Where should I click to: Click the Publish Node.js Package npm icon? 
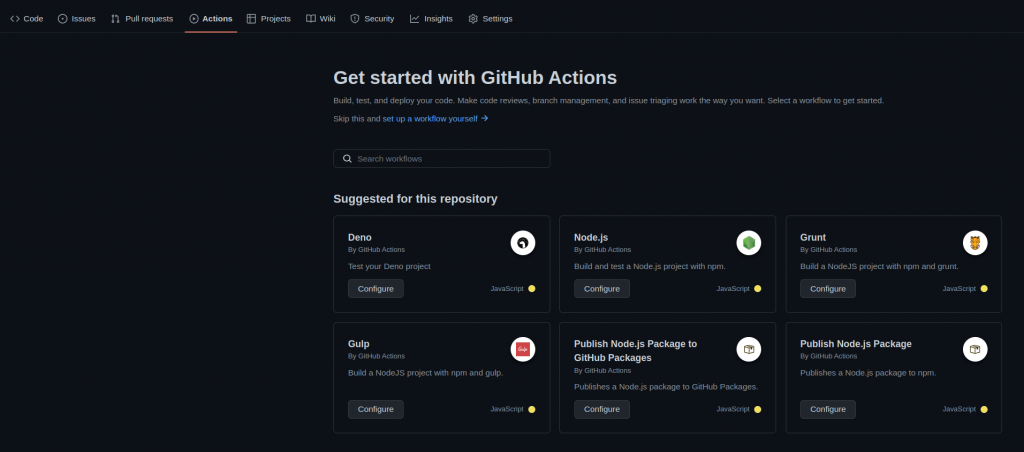coord(975,349)
